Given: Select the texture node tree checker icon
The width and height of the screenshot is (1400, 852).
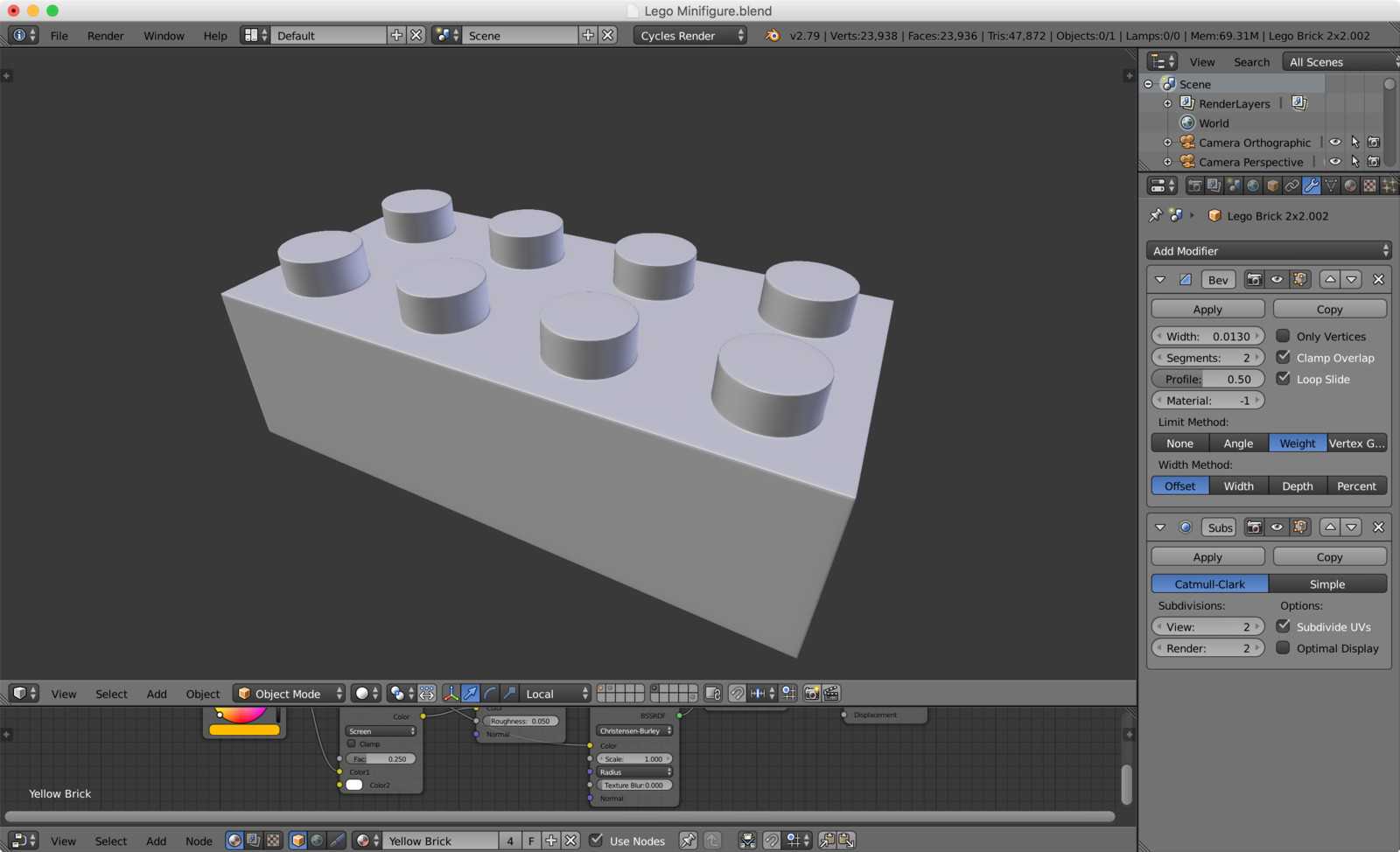Looking at the screenshot, I should [273, 841].
